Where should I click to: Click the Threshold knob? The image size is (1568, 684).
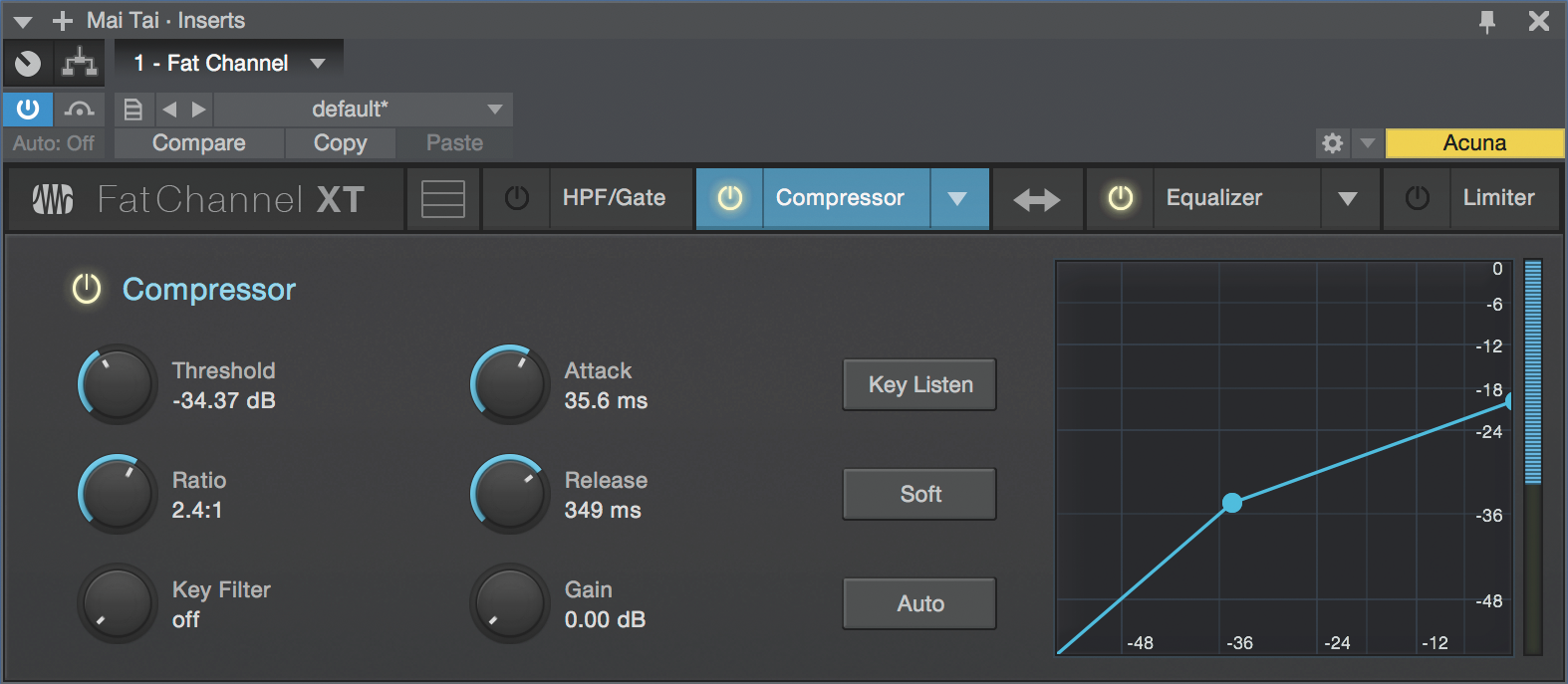[x=118, y=384]
